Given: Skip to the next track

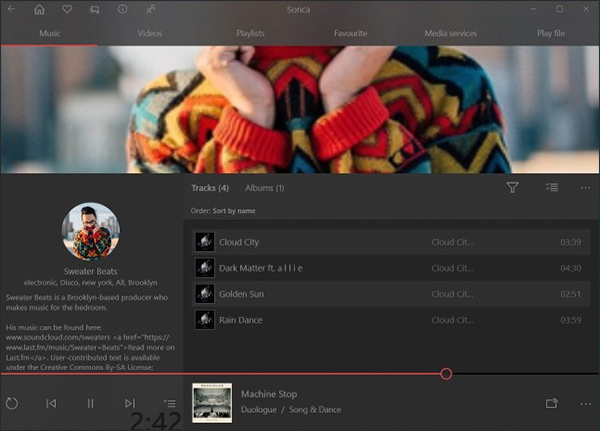Looking at the screenshot, I should pyautogui.click(x=130, y=403).
